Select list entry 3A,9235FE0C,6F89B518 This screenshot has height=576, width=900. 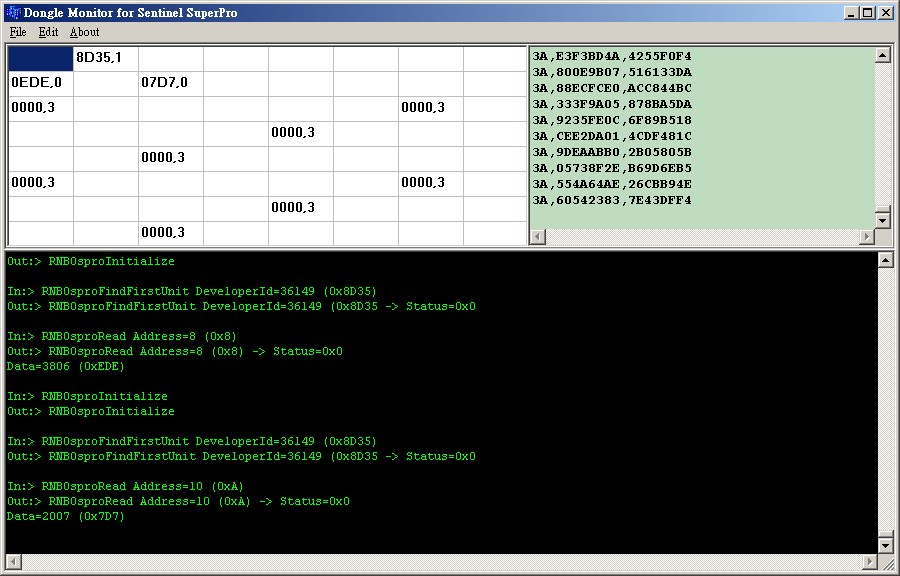pos(612,120)
